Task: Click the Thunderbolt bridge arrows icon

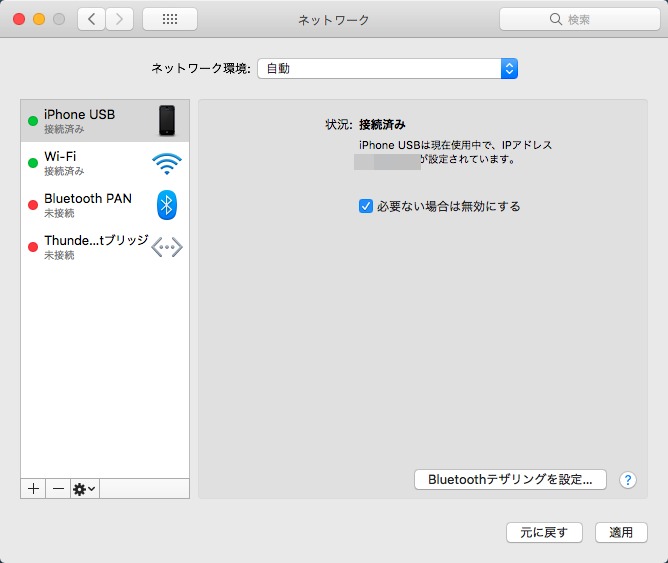Action: point(167,248)
